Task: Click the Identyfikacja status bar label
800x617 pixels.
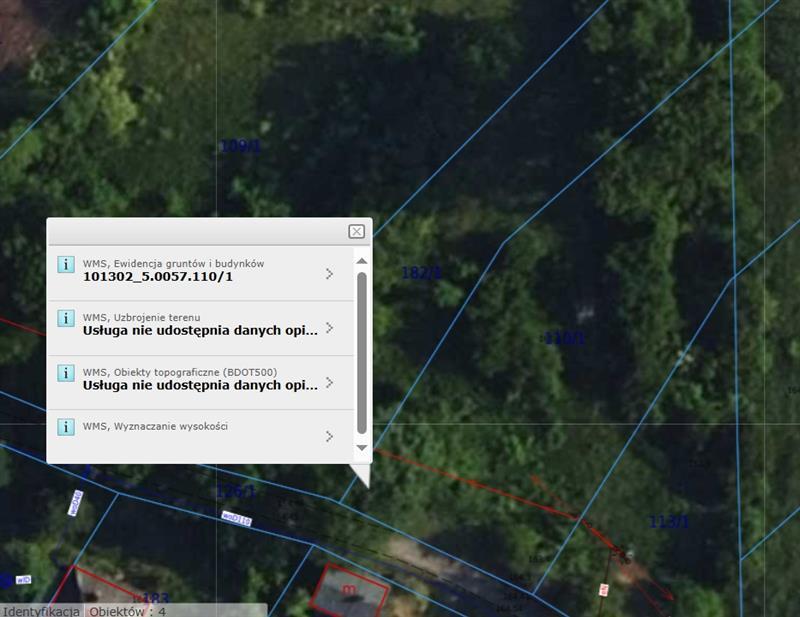Action: (41, 611)
